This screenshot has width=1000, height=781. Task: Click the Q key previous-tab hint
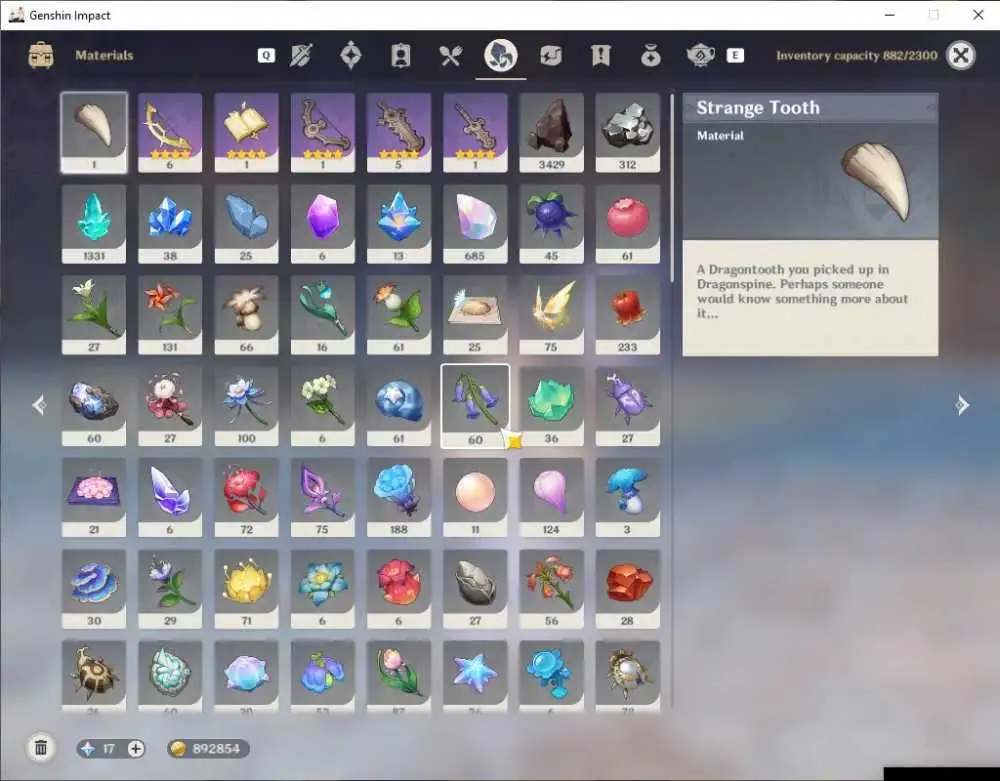coord(266,55)
